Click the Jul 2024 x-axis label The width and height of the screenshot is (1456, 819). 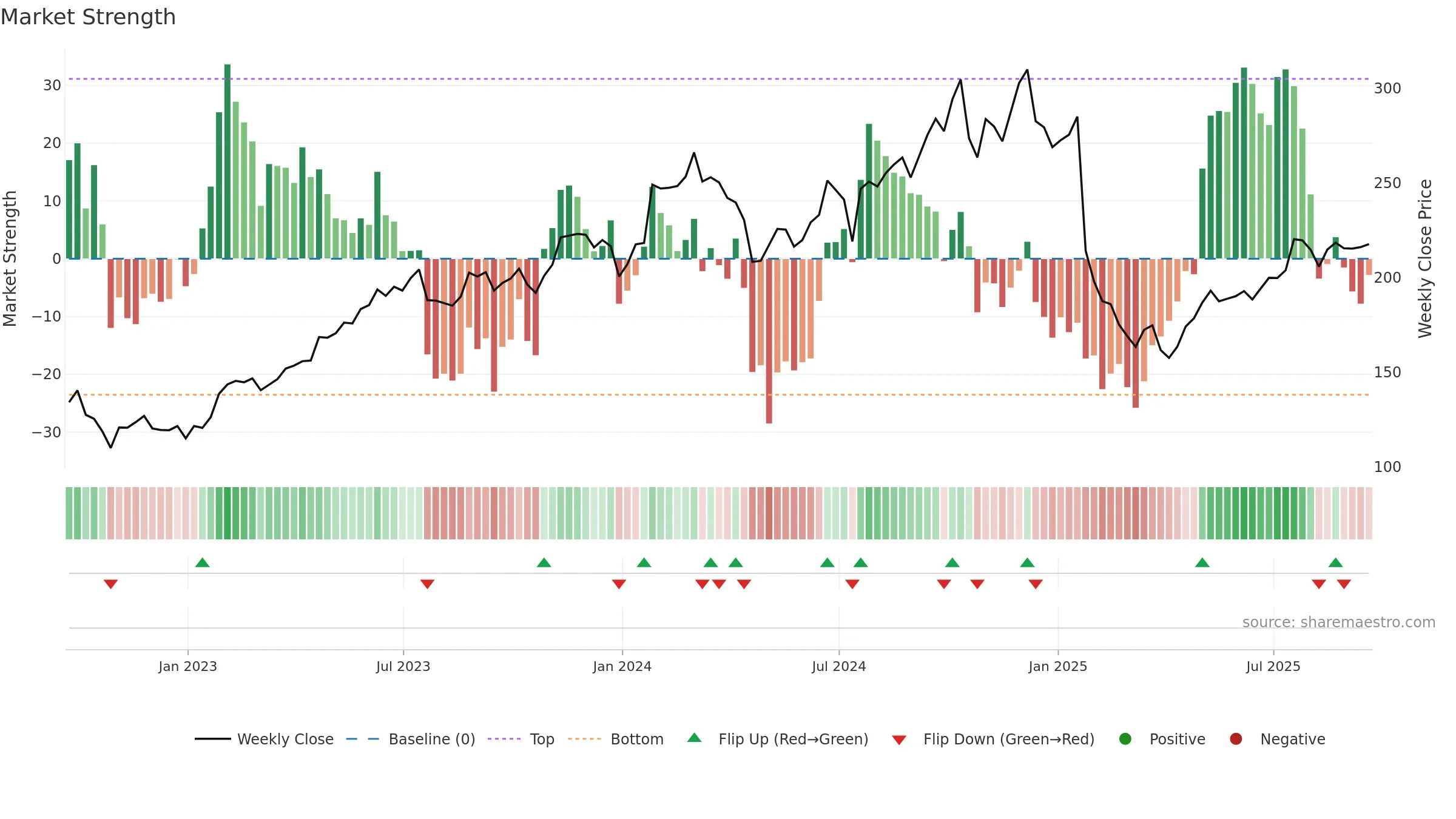(x=838, y=666)
